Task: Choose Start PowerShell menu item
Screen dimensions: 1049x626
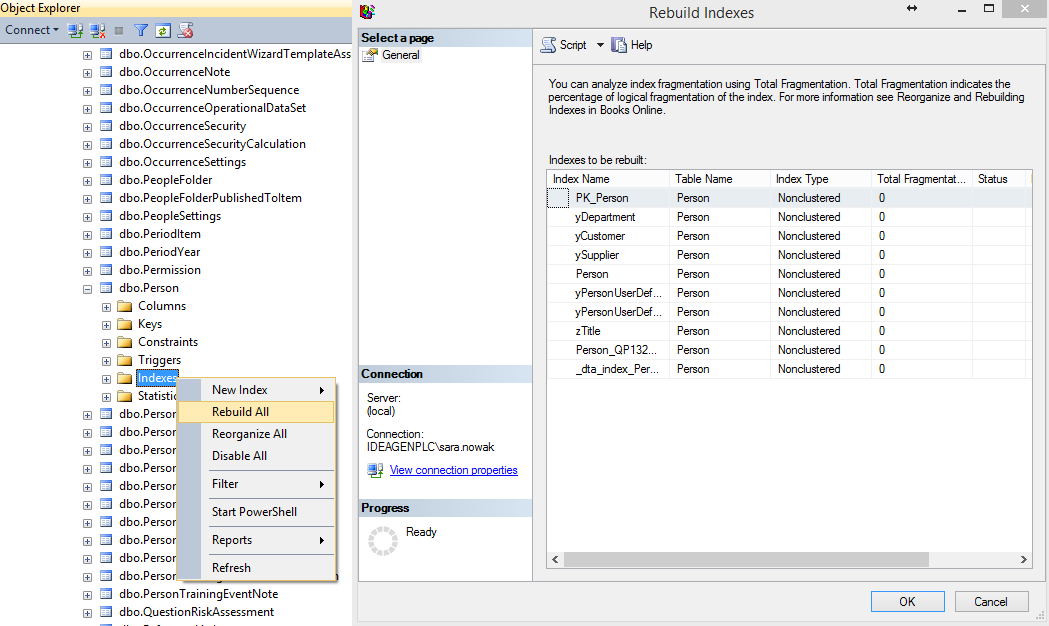Action: click(x=256, y=512)
